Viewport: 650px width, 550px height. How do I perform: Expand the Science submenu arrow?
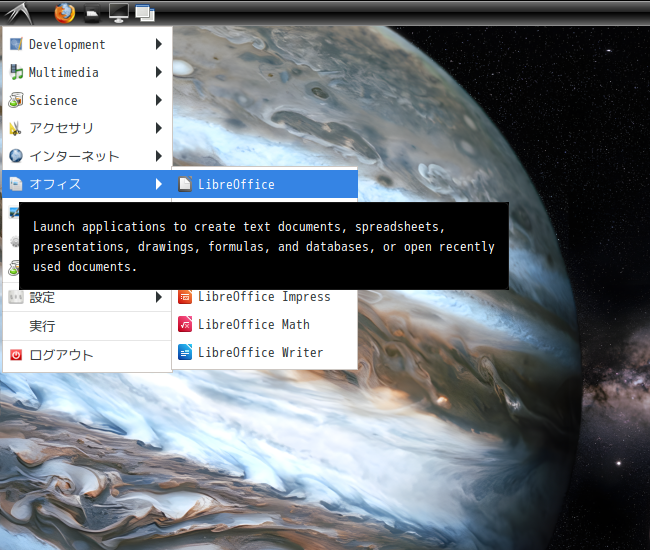(159, 100)
